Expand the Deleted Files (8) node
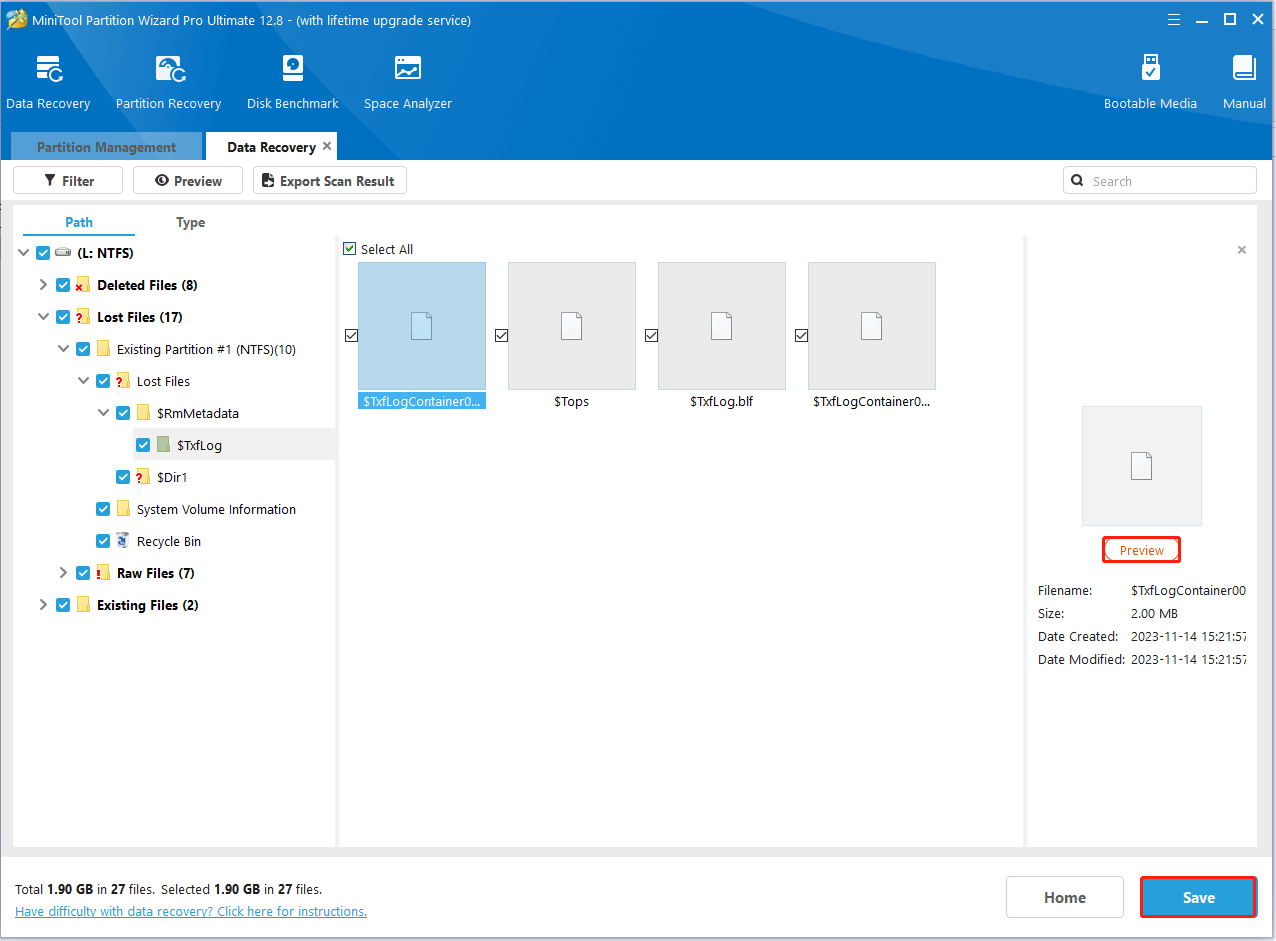Image resolution: width=1276 pixels, height=941 pixels. click(x=43, y=285)
